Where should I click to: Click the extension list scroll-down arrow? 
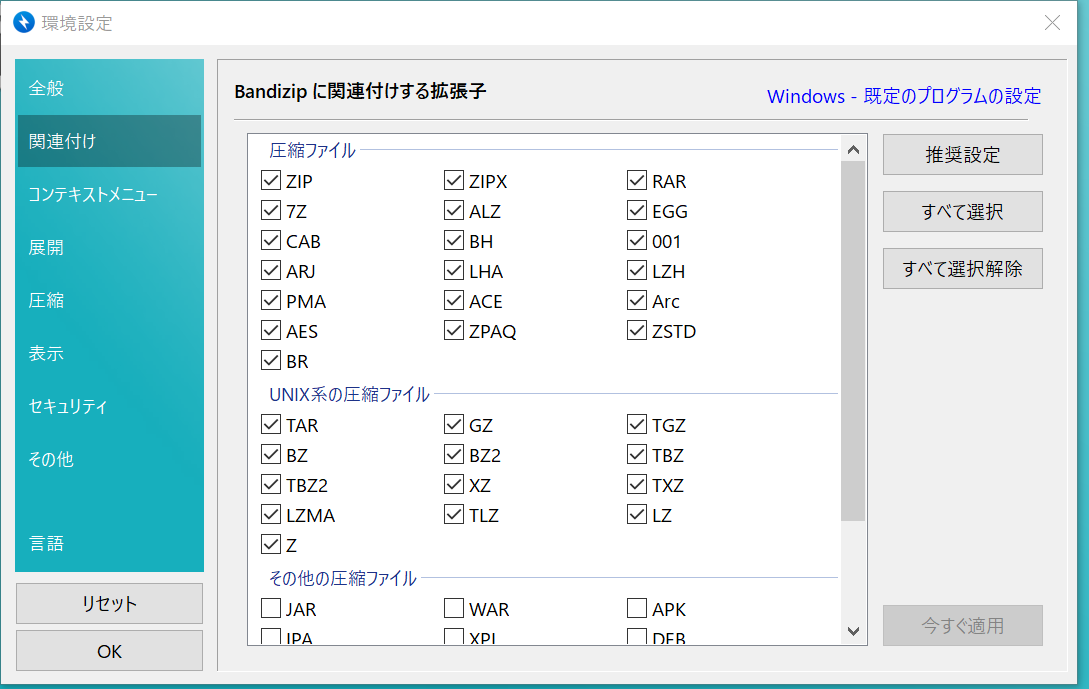click(854, 631)
